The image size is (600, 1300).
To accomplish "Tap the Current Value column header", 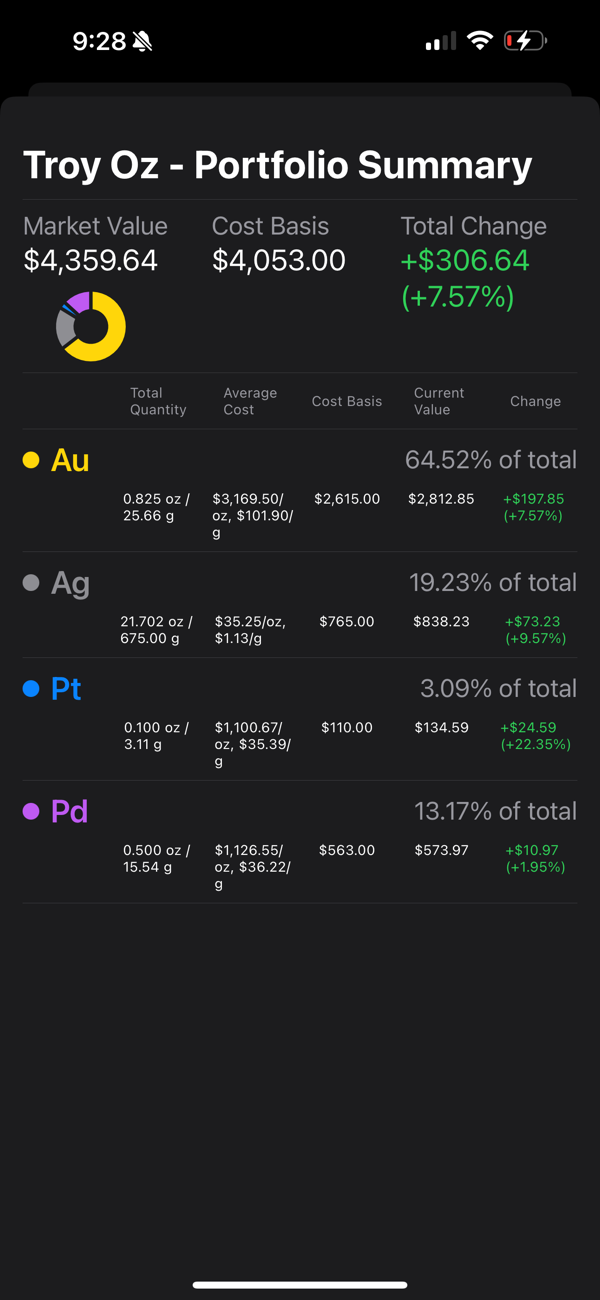I will [439, 401].
